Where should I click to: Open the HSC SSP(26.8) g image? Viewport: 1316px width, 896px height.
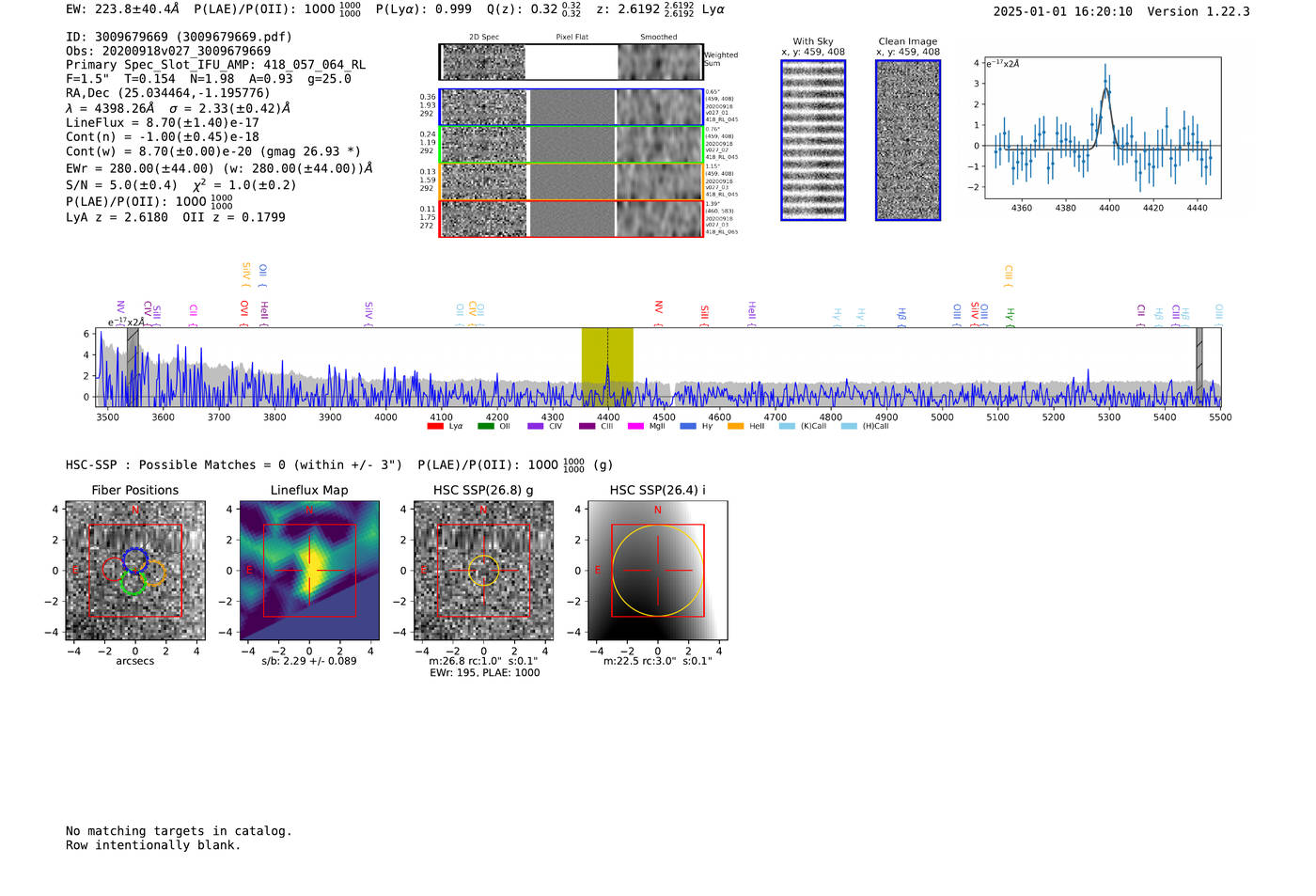click(x=483, y=571)
